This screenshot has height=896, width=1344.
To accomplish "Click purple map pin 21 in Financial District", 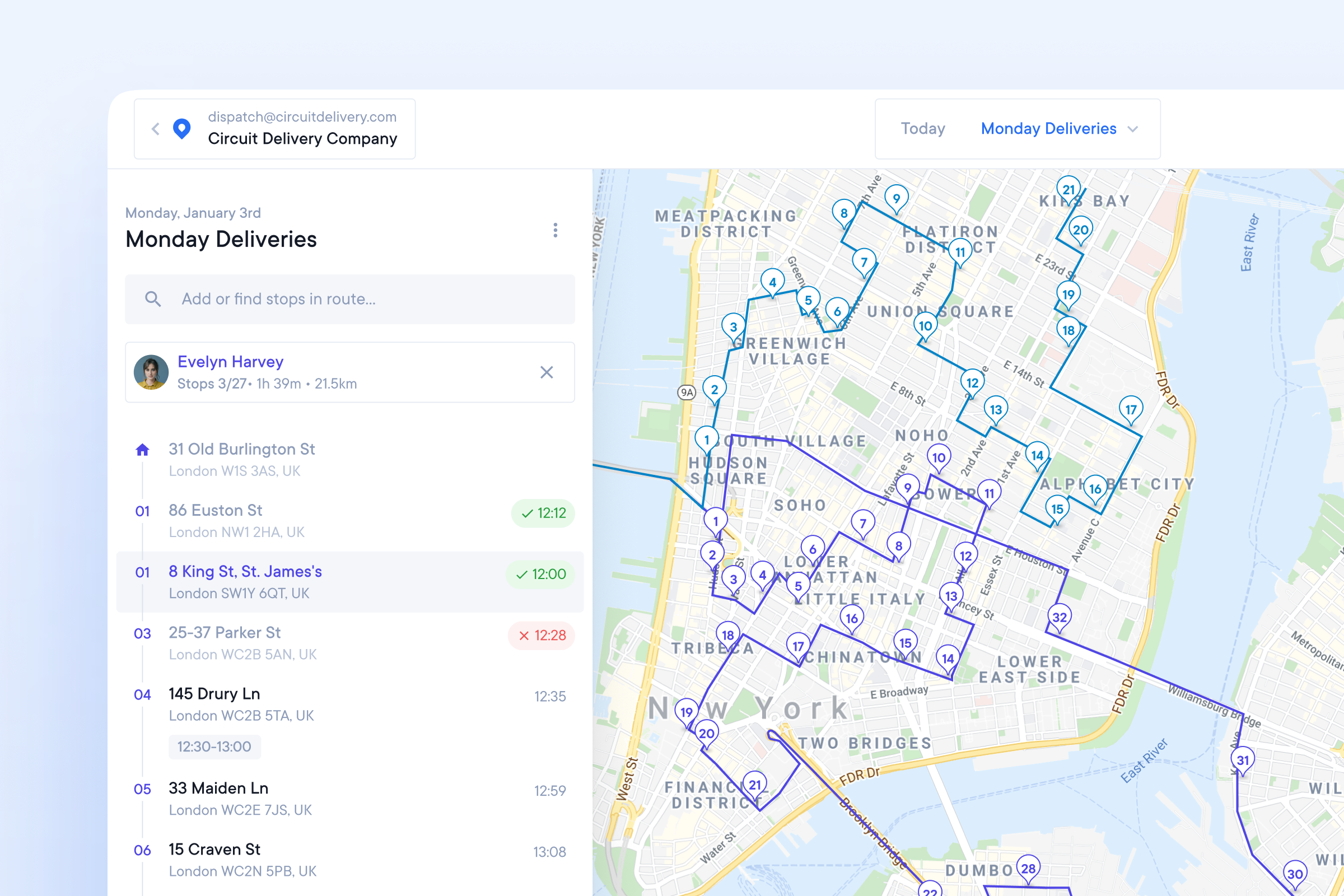I will 755,785.
